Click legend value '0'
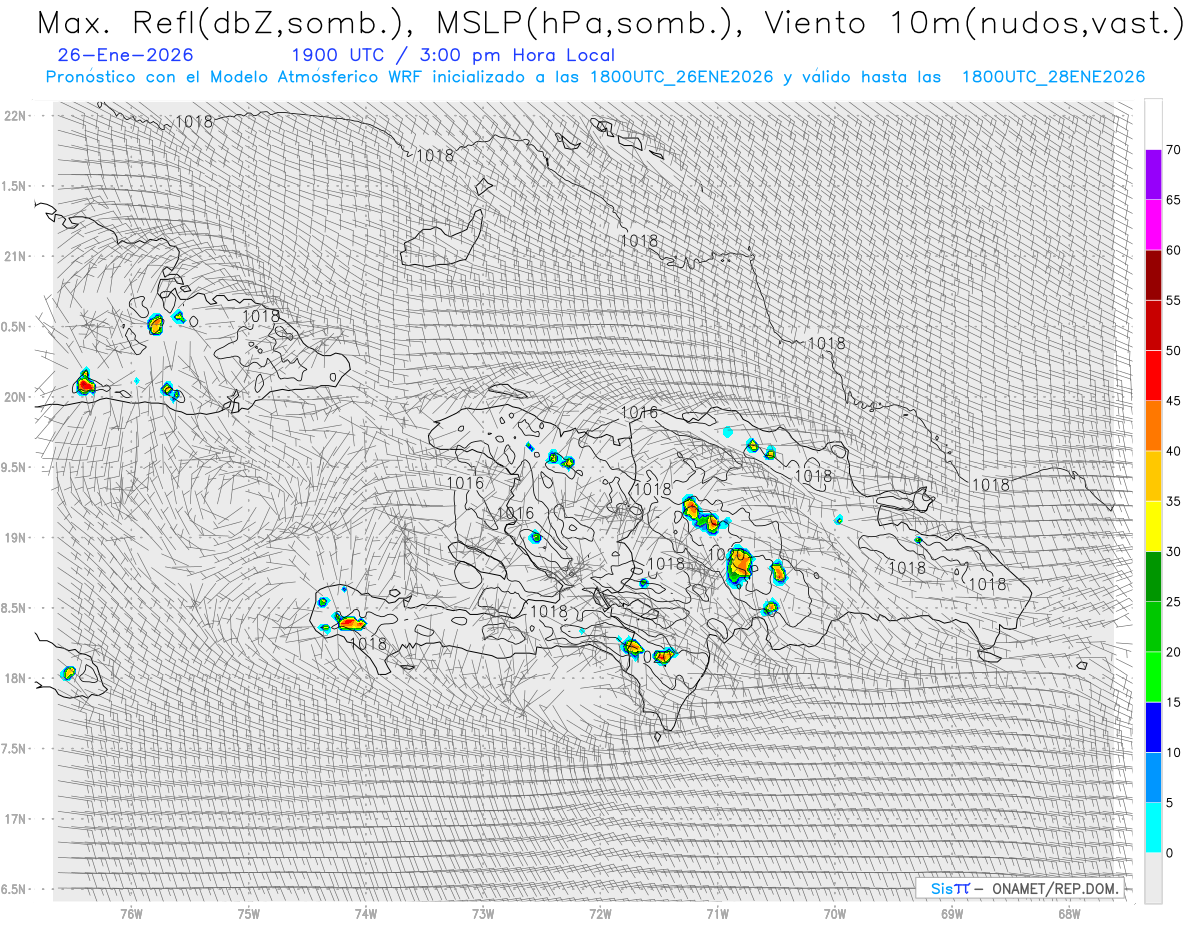Viewport: 1200px width, 927px height. pos(1170,853)
